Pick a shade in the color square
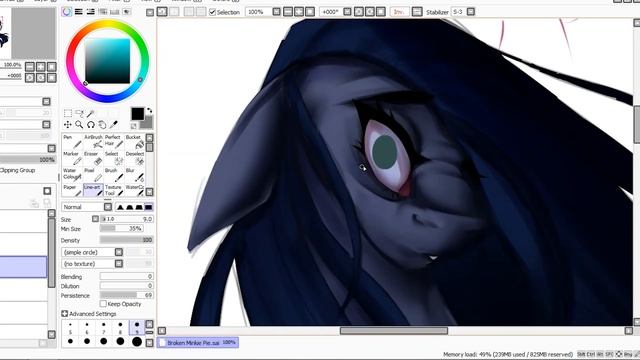 107,61
